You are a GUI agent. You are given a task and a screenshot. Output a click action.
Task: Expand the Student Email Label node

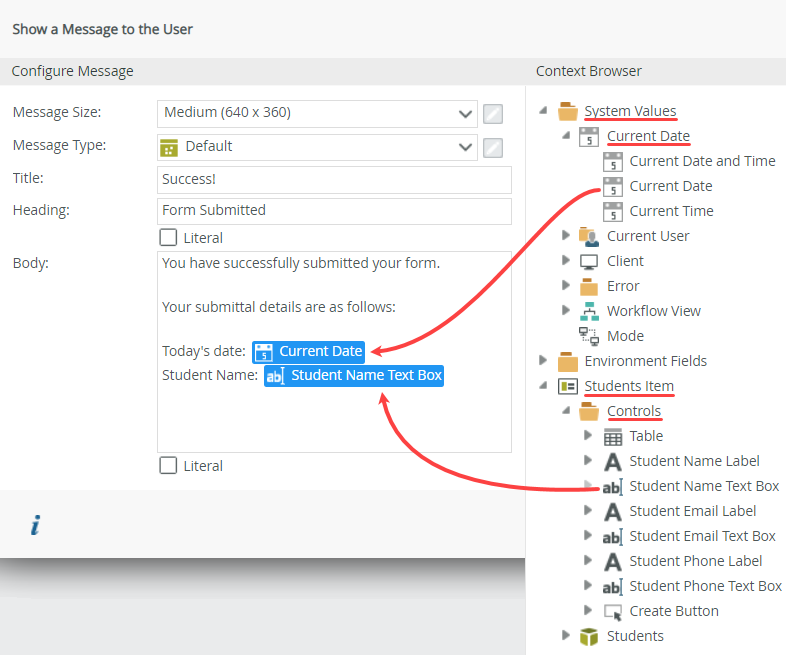[x=588, y=510]
